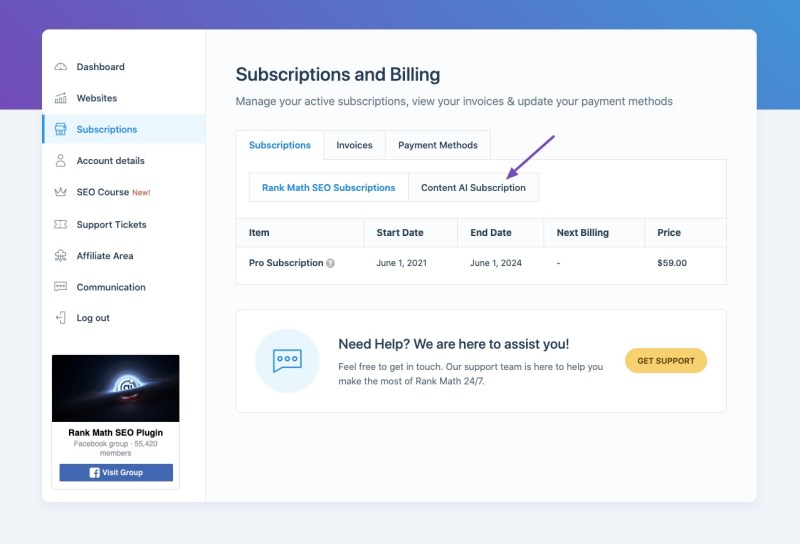Switch to the Payment Methods tab
Image resolution: width=800 pixels, height=544 pixels.
pyautogui.click(x=438, y=145)
